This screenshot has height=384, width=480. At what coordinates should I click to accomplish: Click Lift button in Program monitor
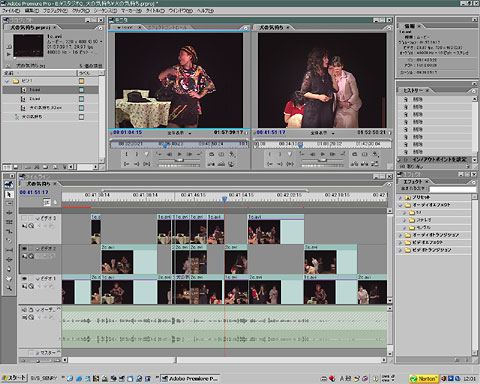(x=355, y=164)
